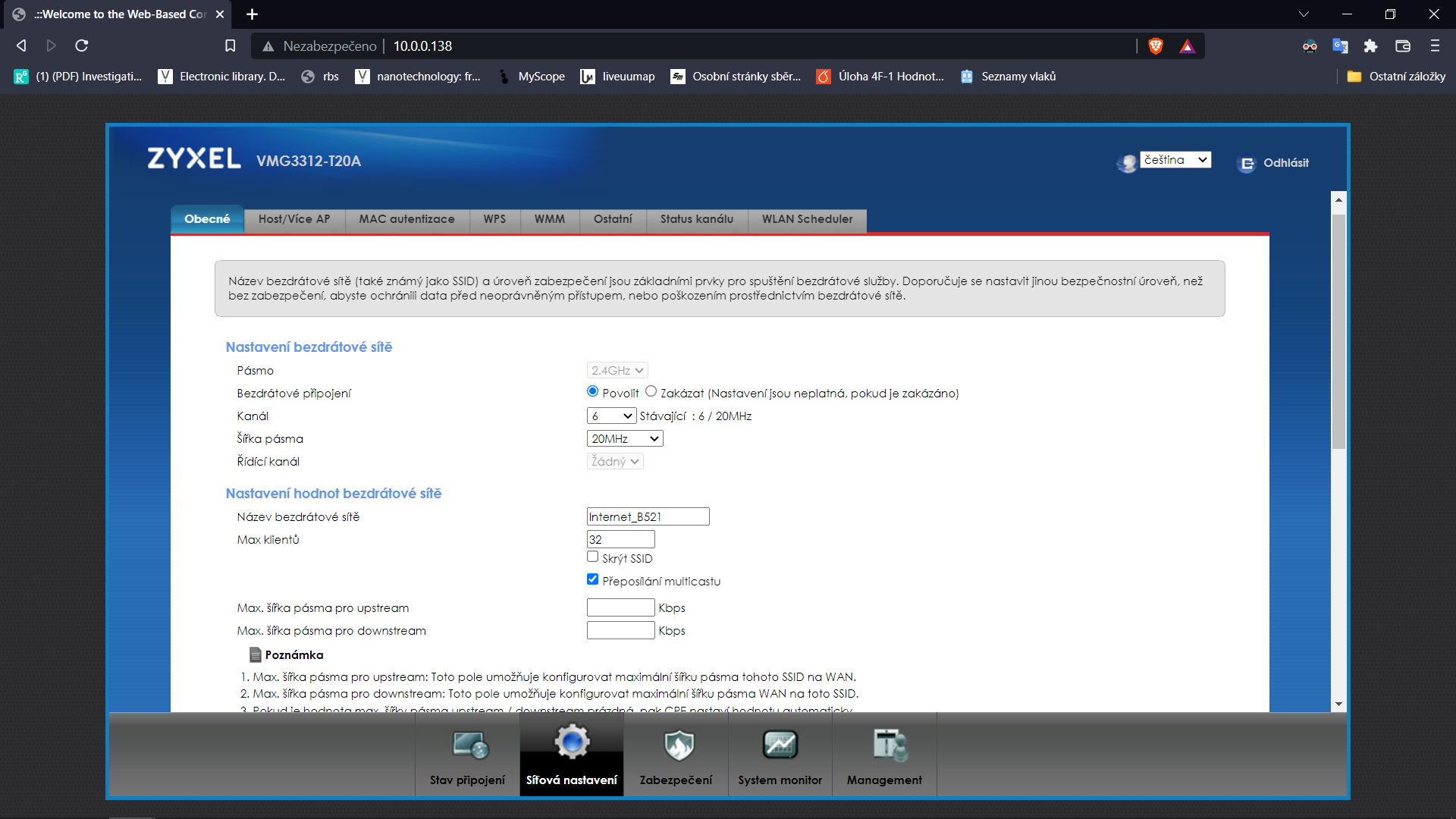1456x819 pixels.
Task: Open the System monitor icon
Action: tap(780, 745)
